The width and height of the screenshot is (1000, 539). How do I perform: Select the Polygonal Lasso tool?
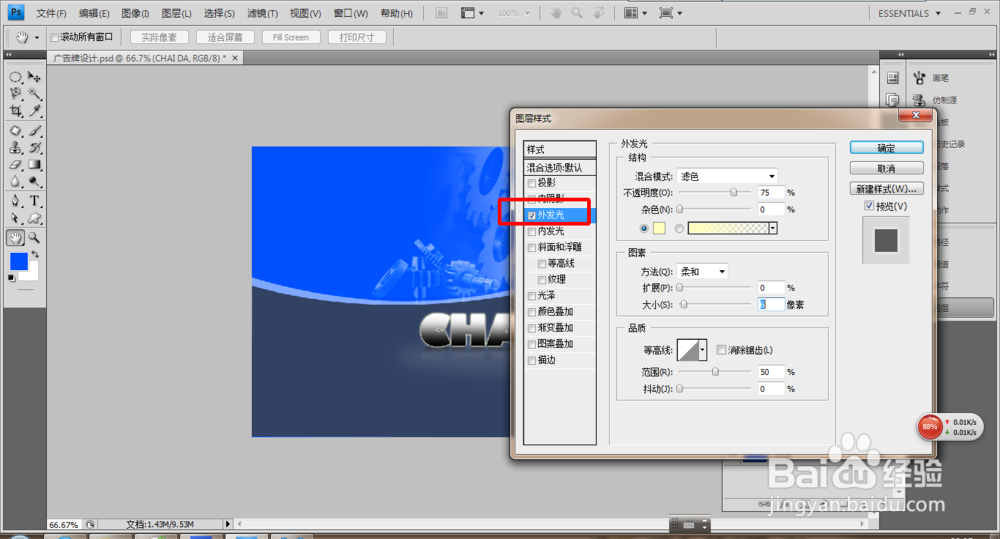click(15, 94)
